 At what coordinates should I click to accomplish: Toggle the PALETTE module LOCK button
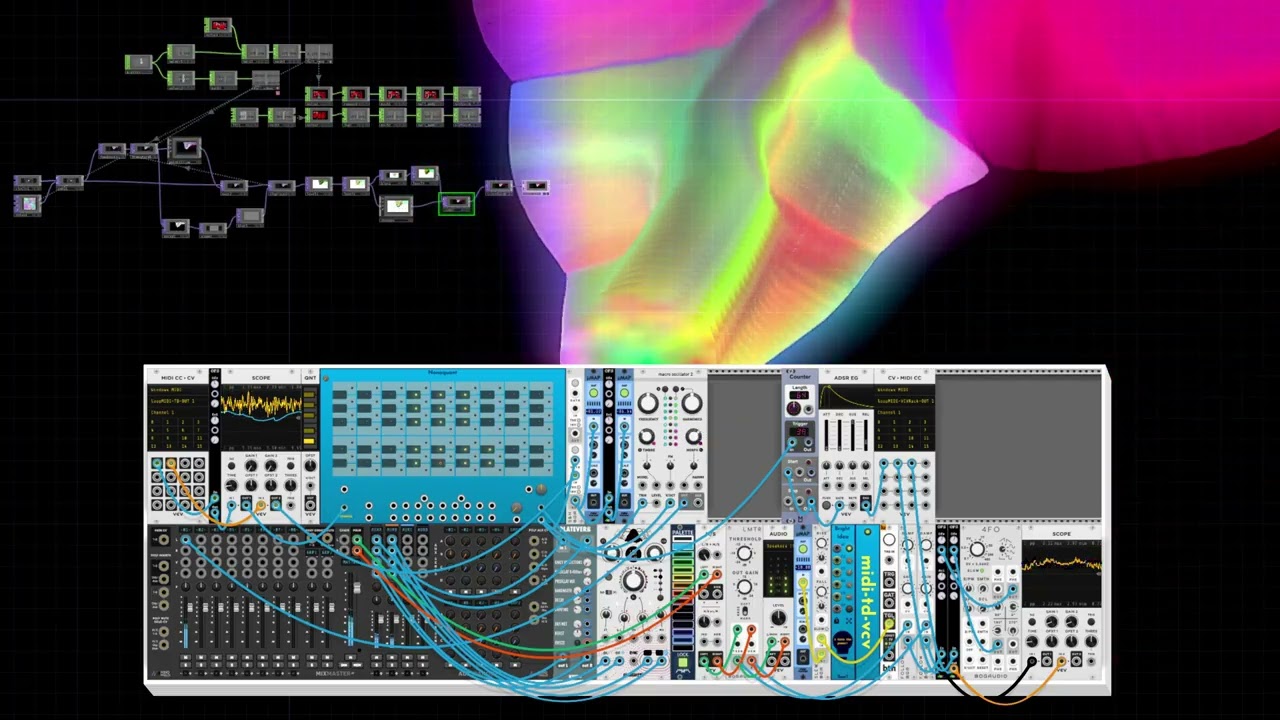[x=683, y=662]
